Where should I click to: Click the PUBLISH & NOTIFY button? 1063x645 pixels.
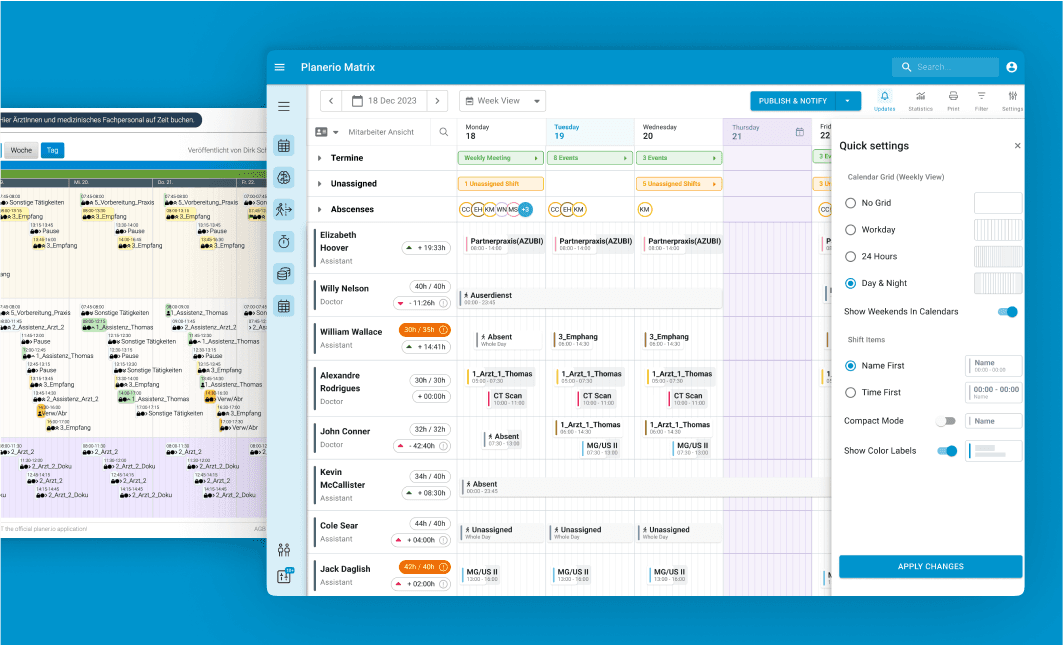(x=793, y=101)
